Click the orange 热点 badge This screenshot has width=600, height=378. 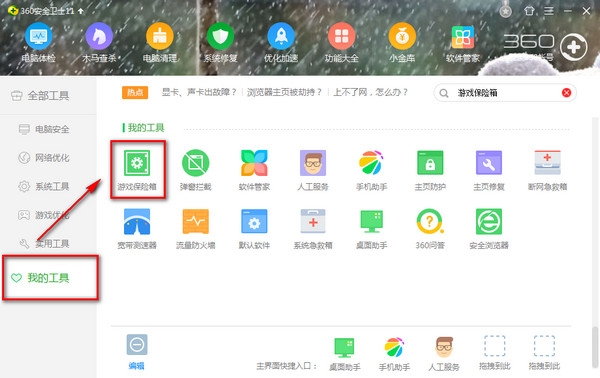tap(135, 93)
